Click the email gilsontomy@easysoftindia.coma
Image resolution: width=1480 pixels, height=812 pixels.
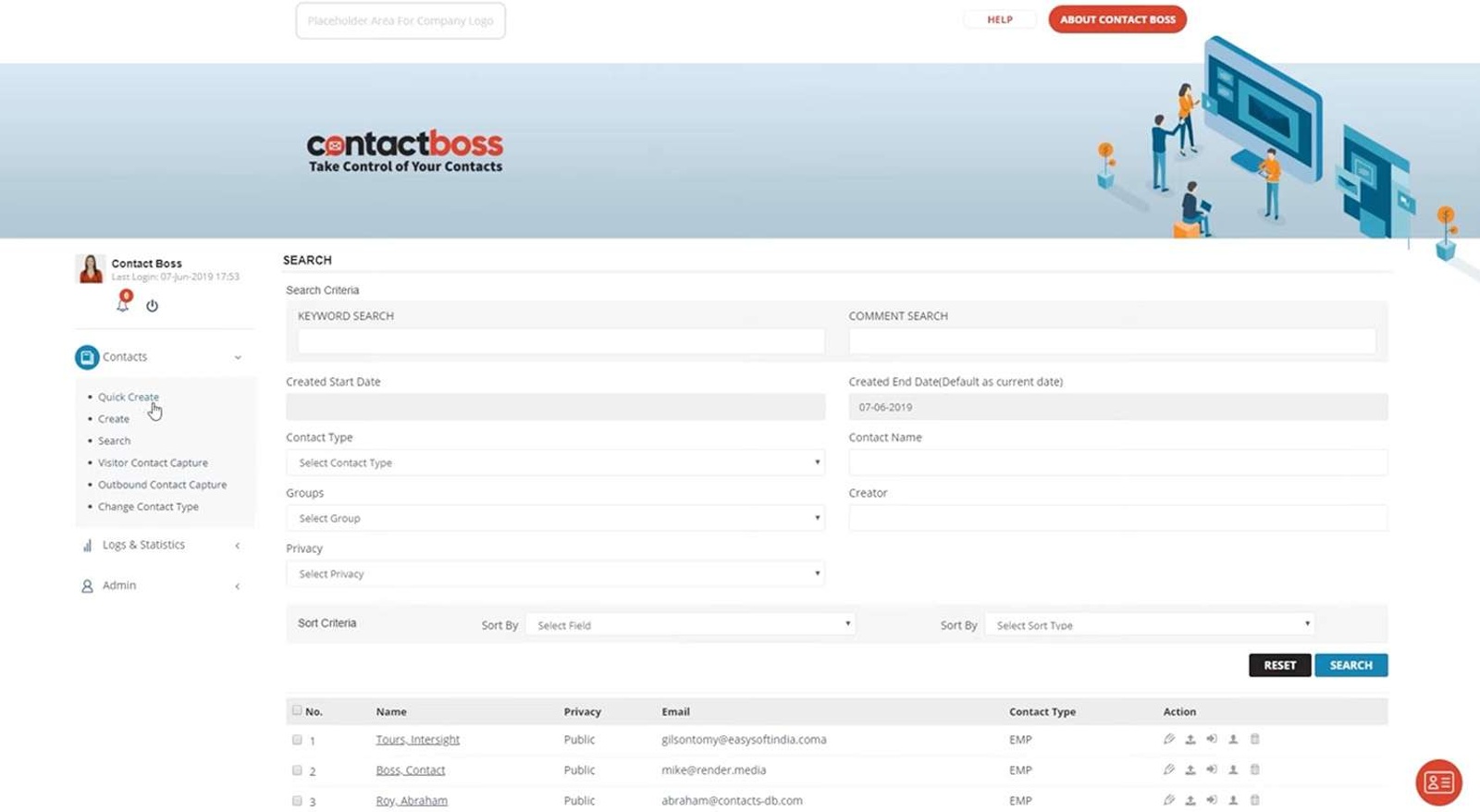(744, 740)
